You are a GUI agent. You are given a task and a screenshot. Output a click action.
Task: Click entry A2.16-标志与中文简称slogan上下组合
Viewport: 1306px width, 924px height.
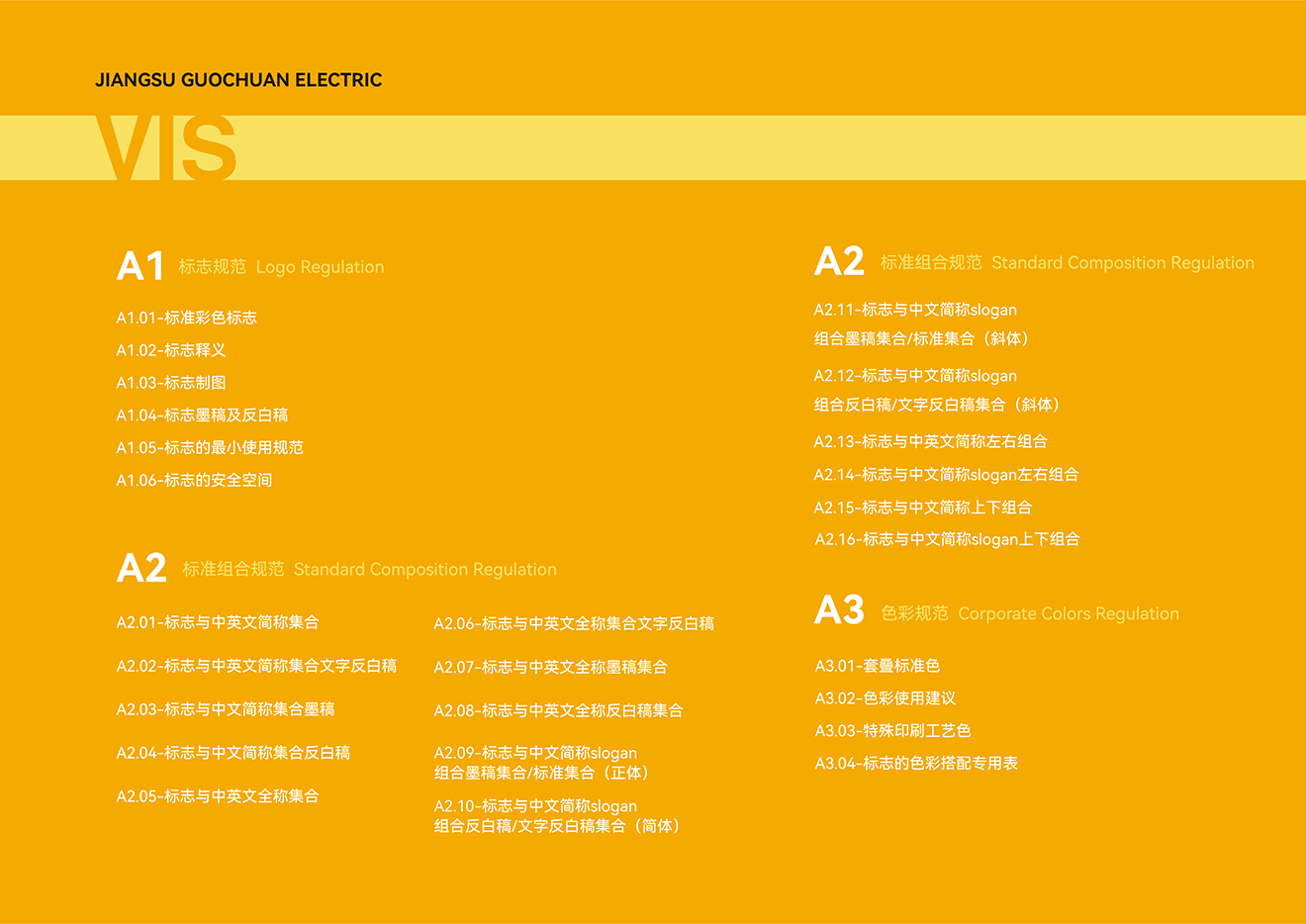(x=947, y=539)
